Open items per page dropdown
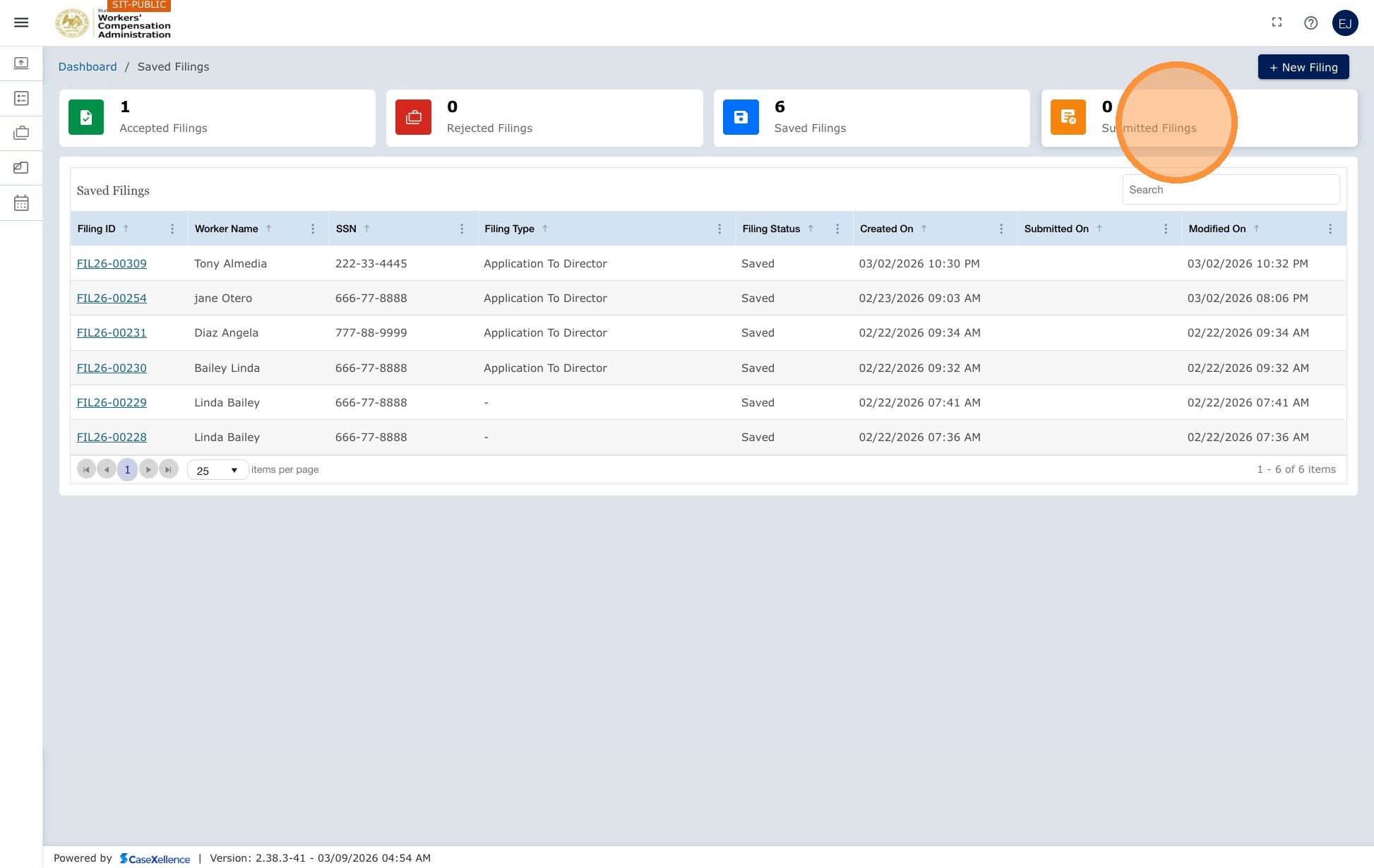This screenshot has height=868, width=1374. (217, 470)
